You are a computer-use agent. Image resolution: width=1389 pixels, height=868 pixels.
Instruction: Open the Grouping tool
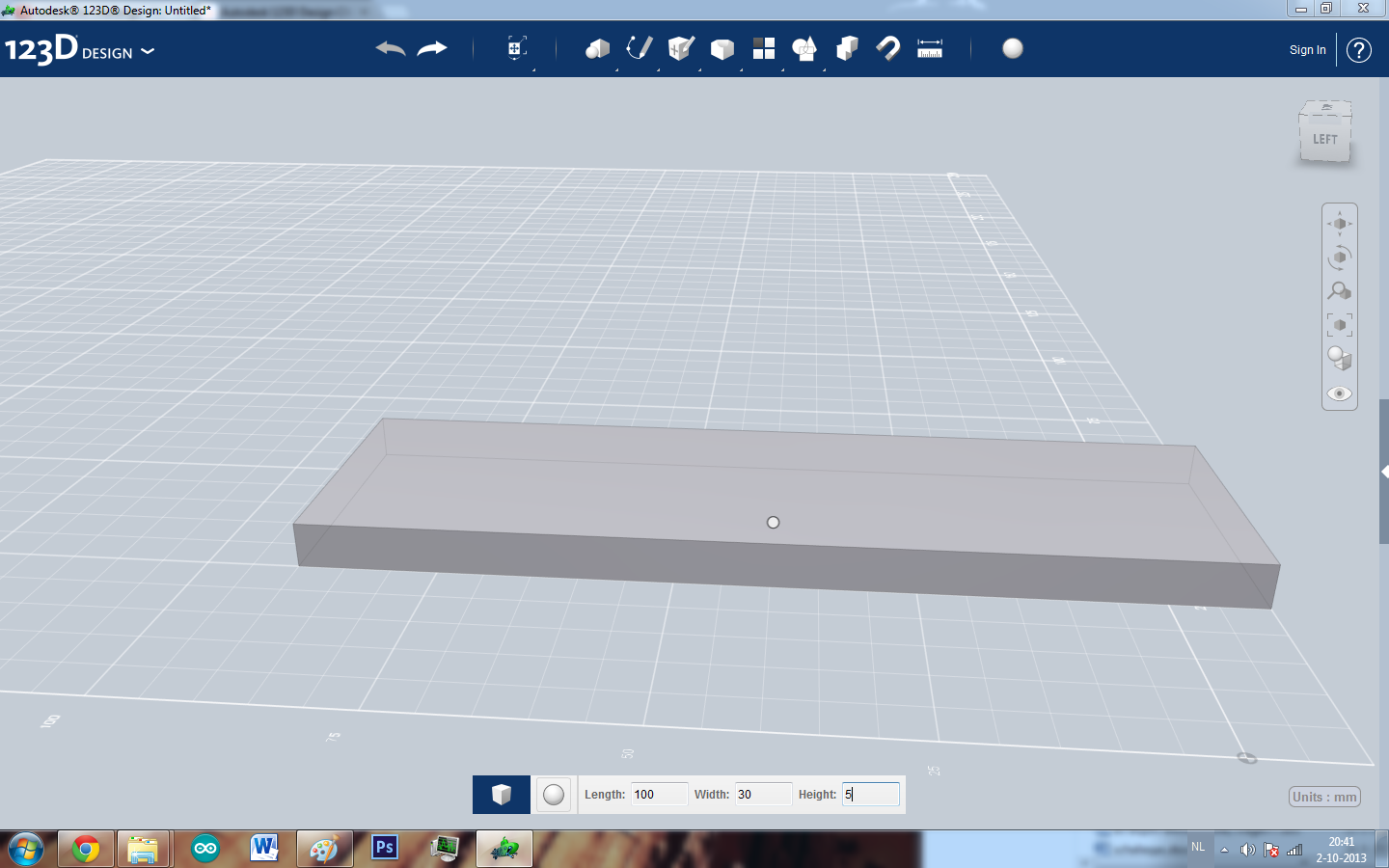804,48
